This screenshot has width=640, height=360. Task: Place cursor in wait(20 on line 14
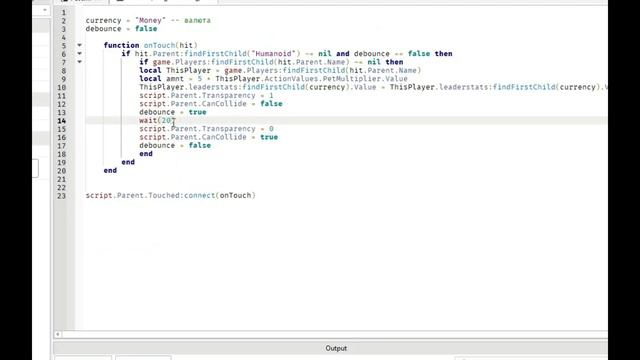tap(157, 120)
